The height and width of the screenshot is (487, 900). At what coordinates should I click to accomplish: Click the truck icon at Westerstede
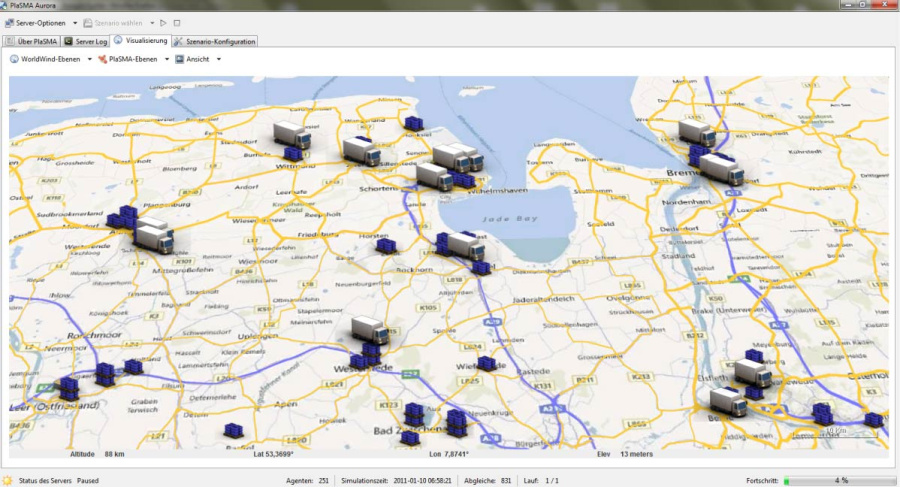369,330
